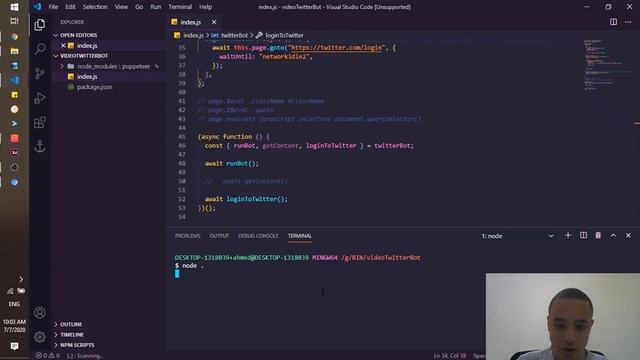Open the twitter.com/login URL in code
The width and height of the screenshot is (640, 360).
337,48
